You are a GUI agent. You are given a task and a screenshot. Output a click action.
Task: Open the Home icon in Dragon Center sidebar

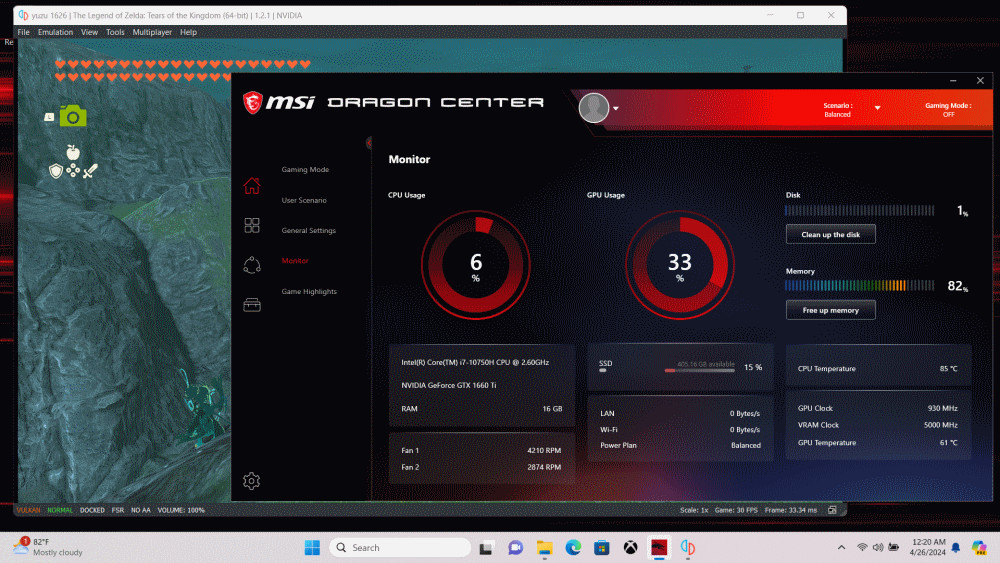[x=252, y=186]
